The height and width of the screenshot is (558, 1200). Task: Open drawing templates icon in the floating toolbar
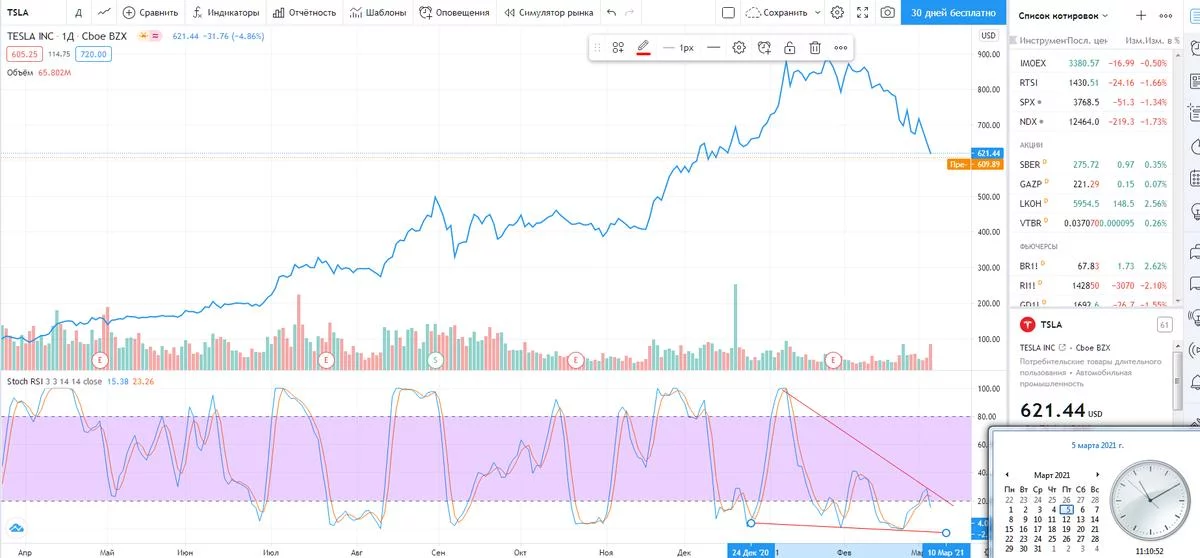coord(618,47)
